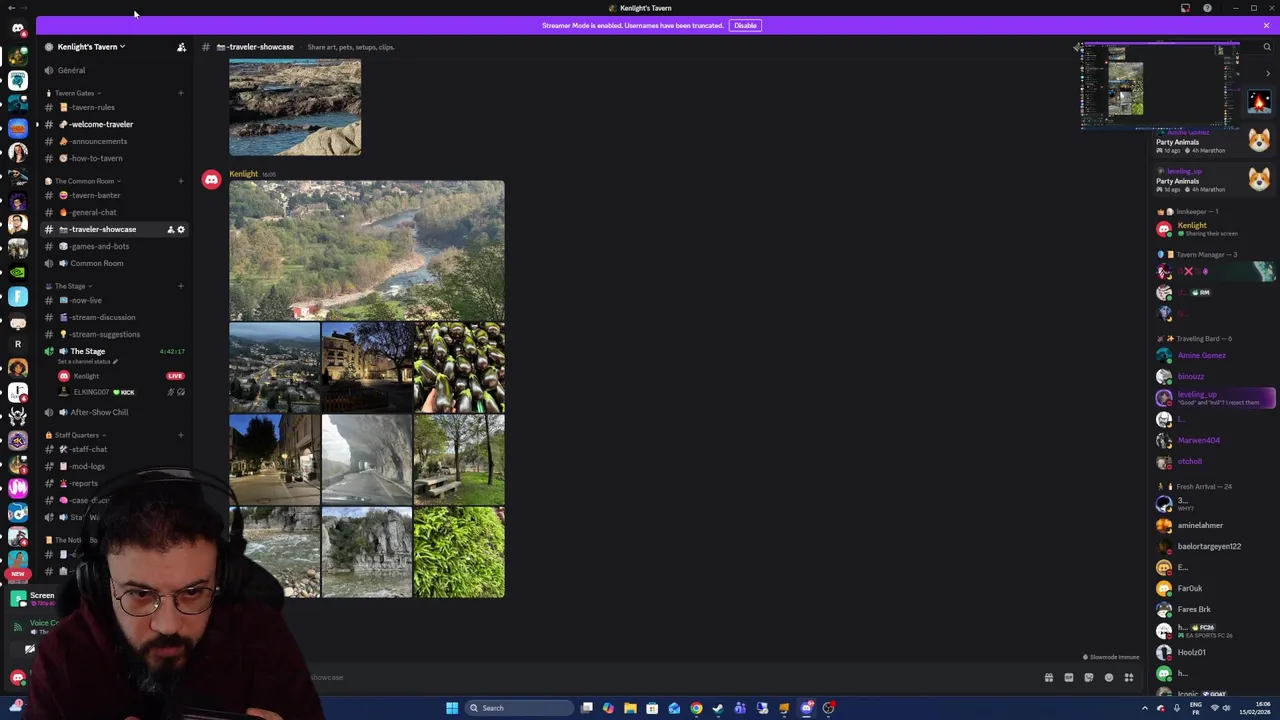
Task: Add channel to The Stage category
Action: 181,286
